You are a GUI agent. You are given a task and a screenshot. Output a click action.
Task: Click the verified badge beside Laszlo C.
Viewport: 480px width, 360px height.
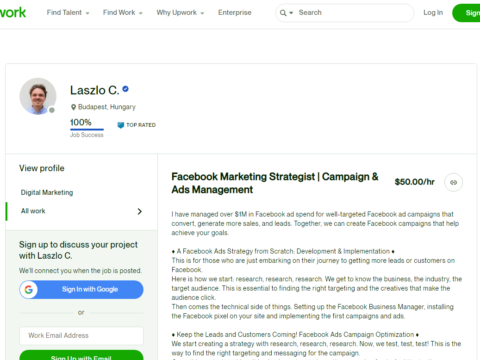tap(125, 89)
